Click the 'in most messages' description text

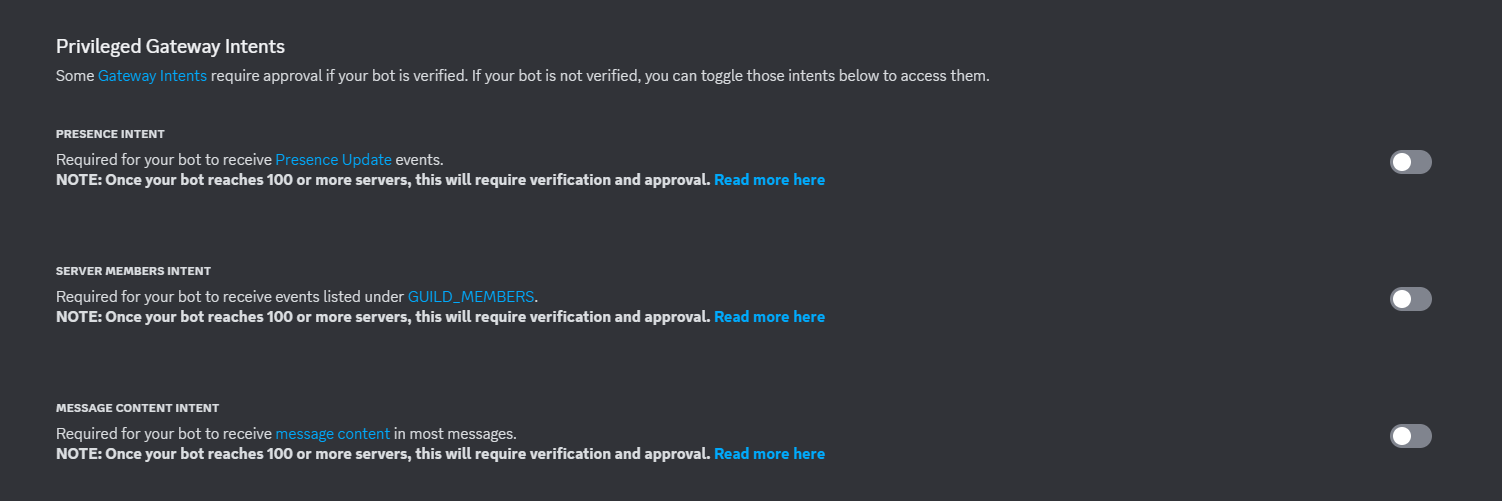click(x=455, y=433)
